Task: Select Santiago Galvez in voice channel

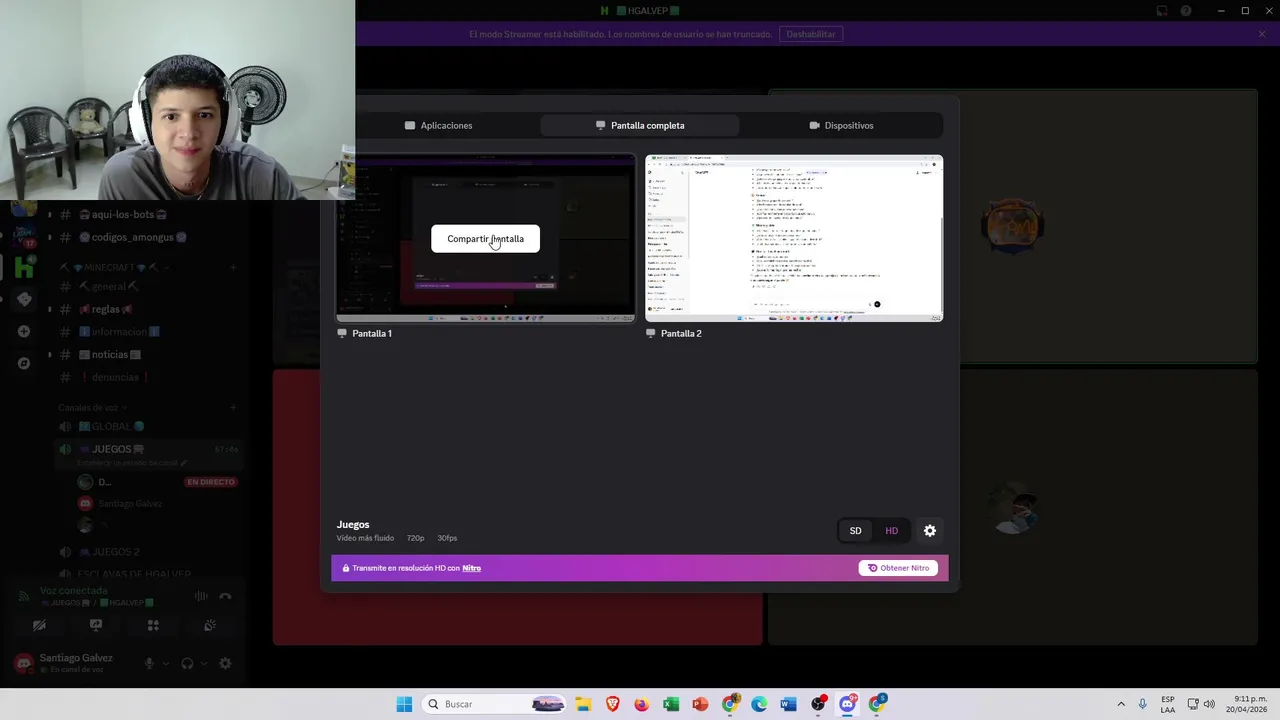Action: point(130,504)
